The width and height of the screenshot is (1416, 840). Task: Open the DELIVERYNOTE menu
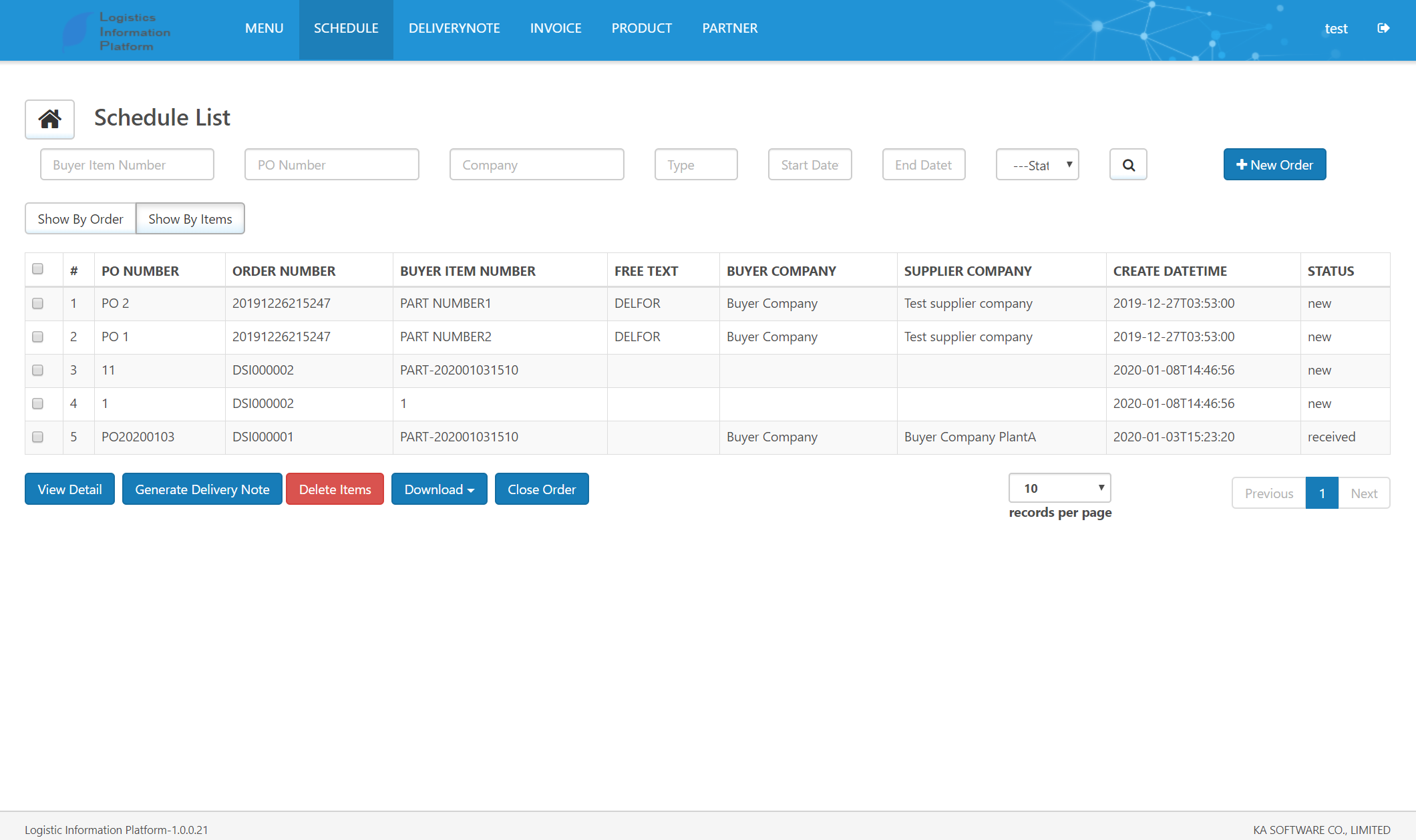454,28
